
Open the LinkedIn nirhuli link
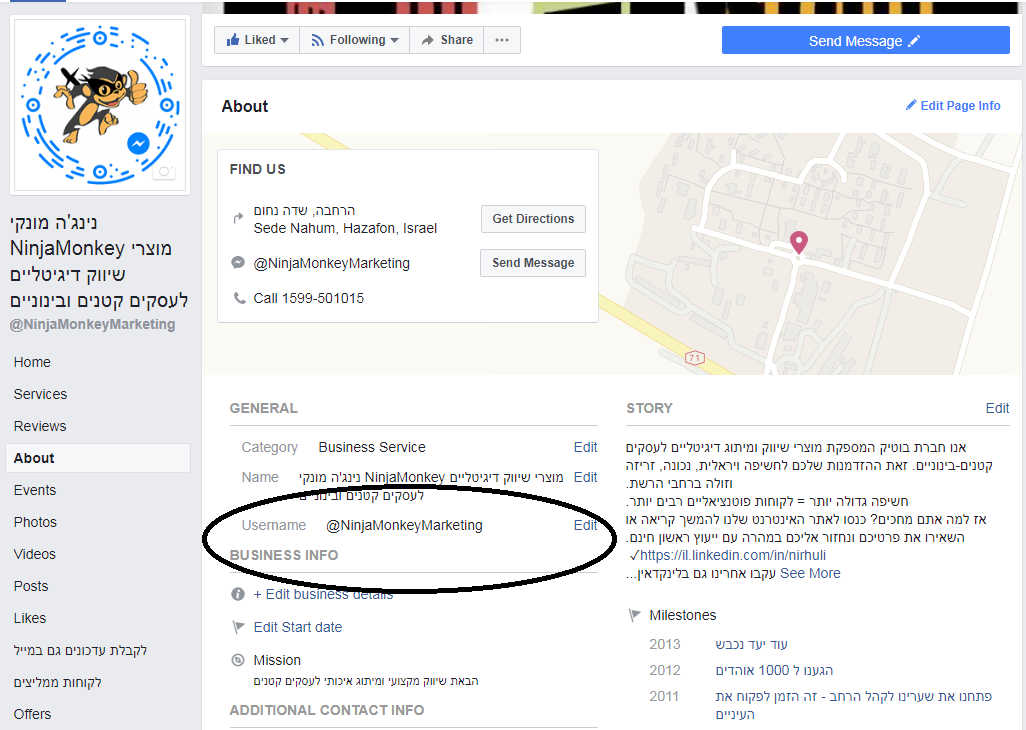[732, 555]
